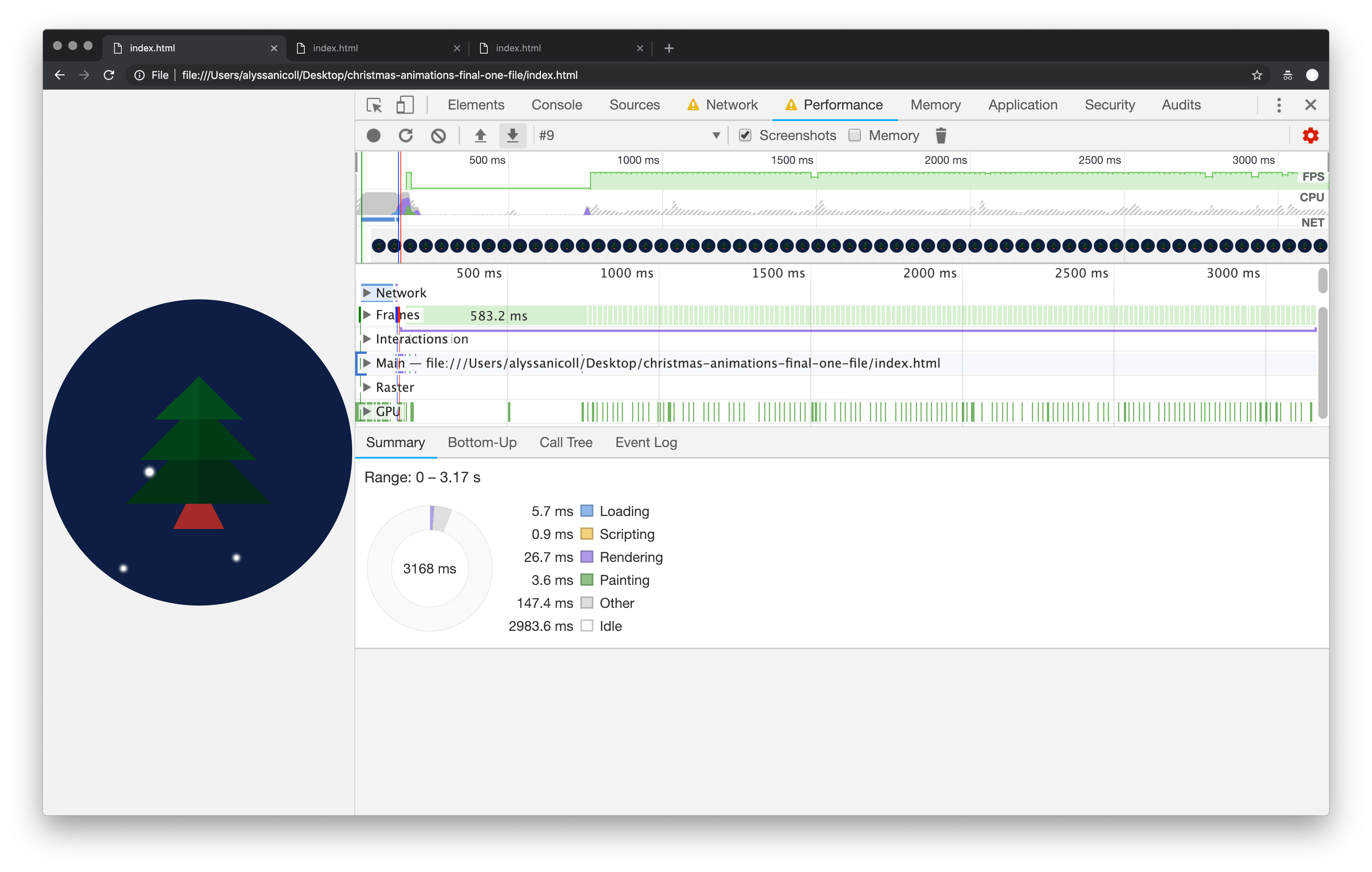1372x872 pixels.
Task: Click the DevTools more options menu
Action: (x=1279, y=105)
